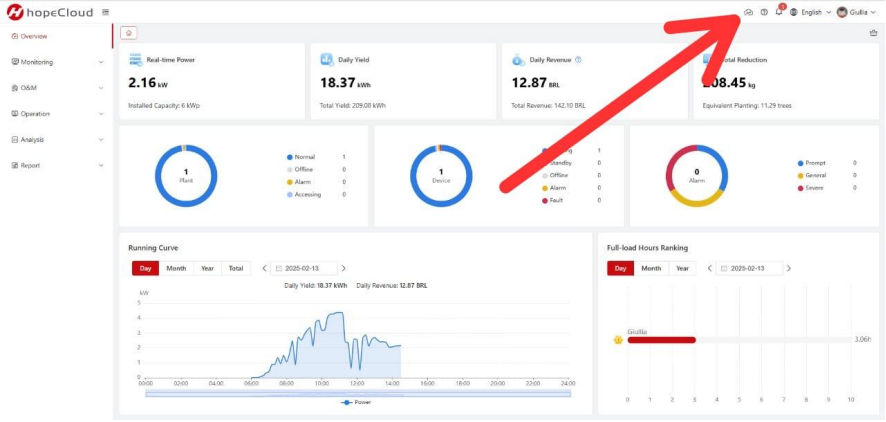The width and height of the screenshot is (886, 422).
Task: Click the home icon tab below header
Action: (129, 33)
